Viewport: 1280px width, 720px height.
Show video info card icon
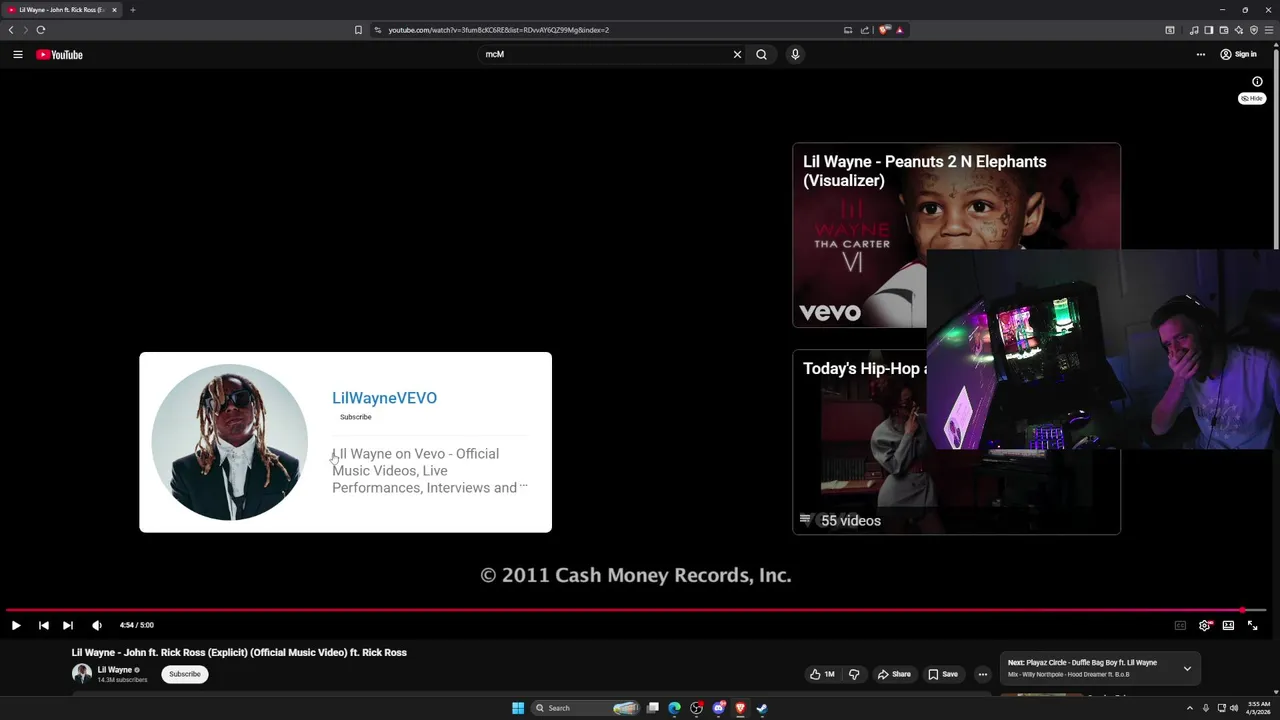pyautogui.click(x=1257, y=82)
